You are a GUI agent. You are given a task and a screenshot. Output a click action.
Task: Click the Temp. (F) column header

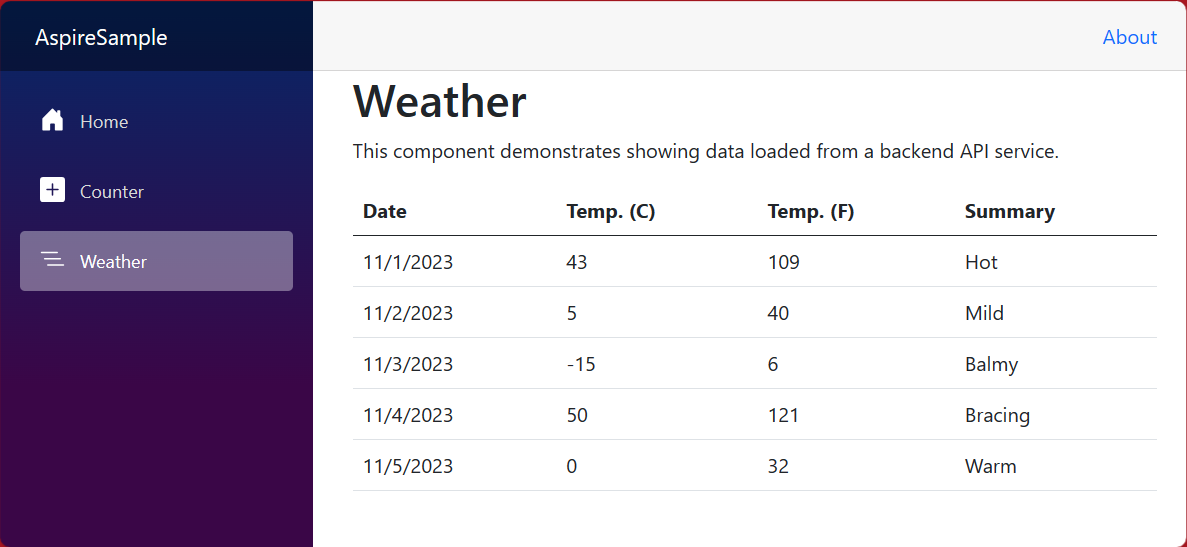[x=811, y=211]
